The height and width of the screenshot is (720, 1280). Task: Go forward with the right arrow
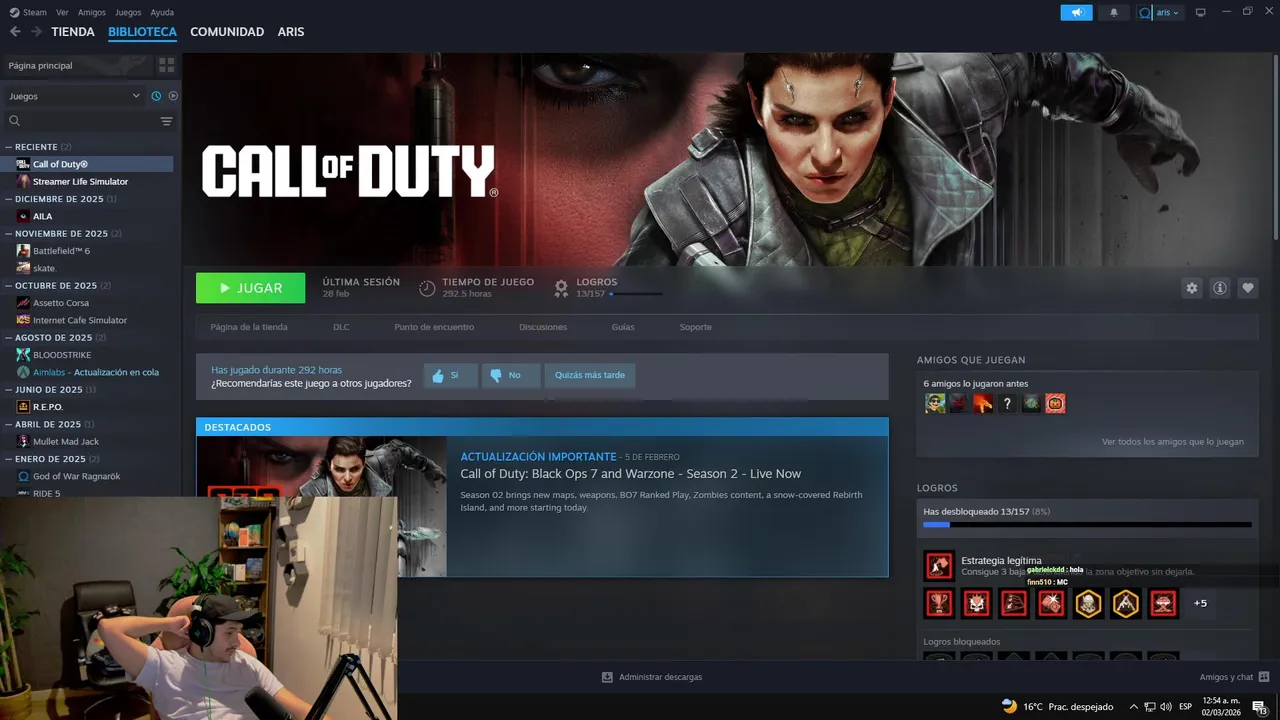coord(36,32)
